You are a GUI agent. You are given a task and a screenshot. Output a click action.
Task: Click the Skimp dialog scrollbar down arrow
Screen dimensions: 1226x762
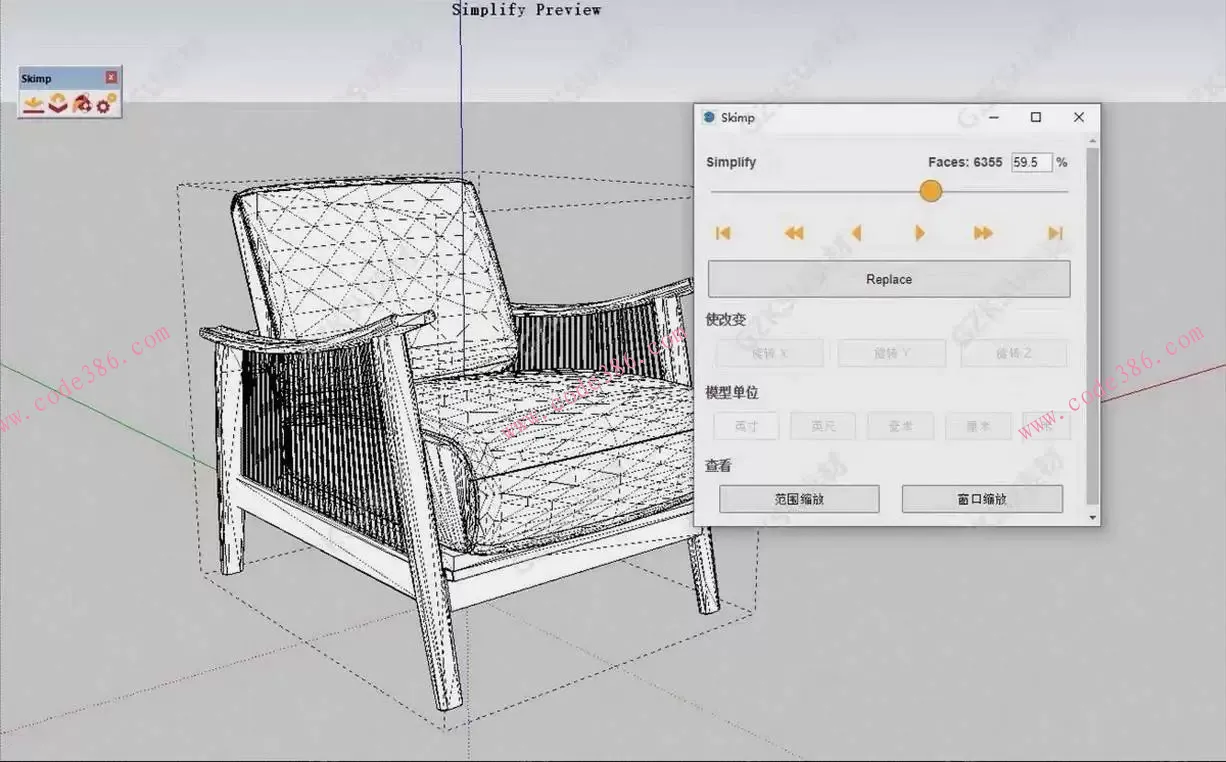(x=1093, y=518)
